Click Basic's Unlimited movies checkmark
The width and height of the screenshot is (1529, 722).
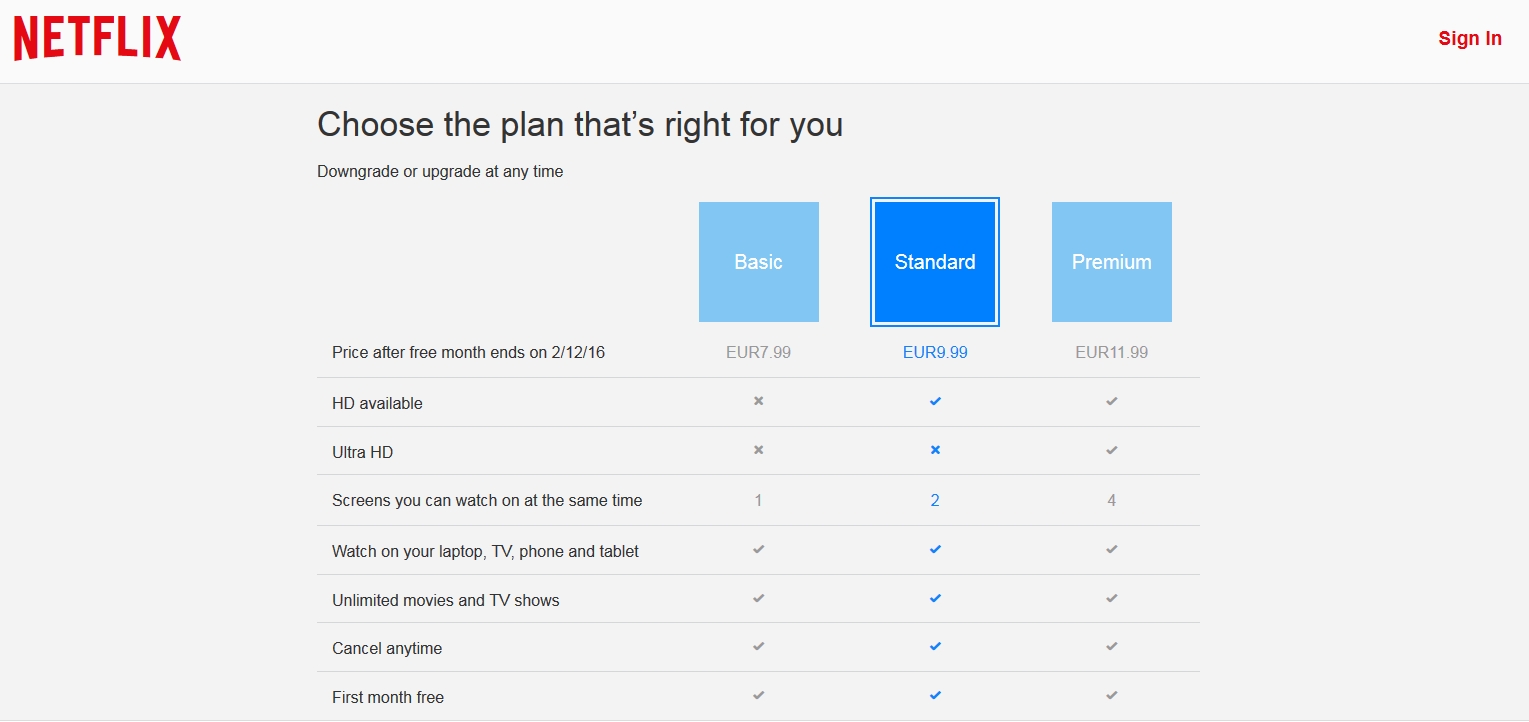[x=759, y=598]
